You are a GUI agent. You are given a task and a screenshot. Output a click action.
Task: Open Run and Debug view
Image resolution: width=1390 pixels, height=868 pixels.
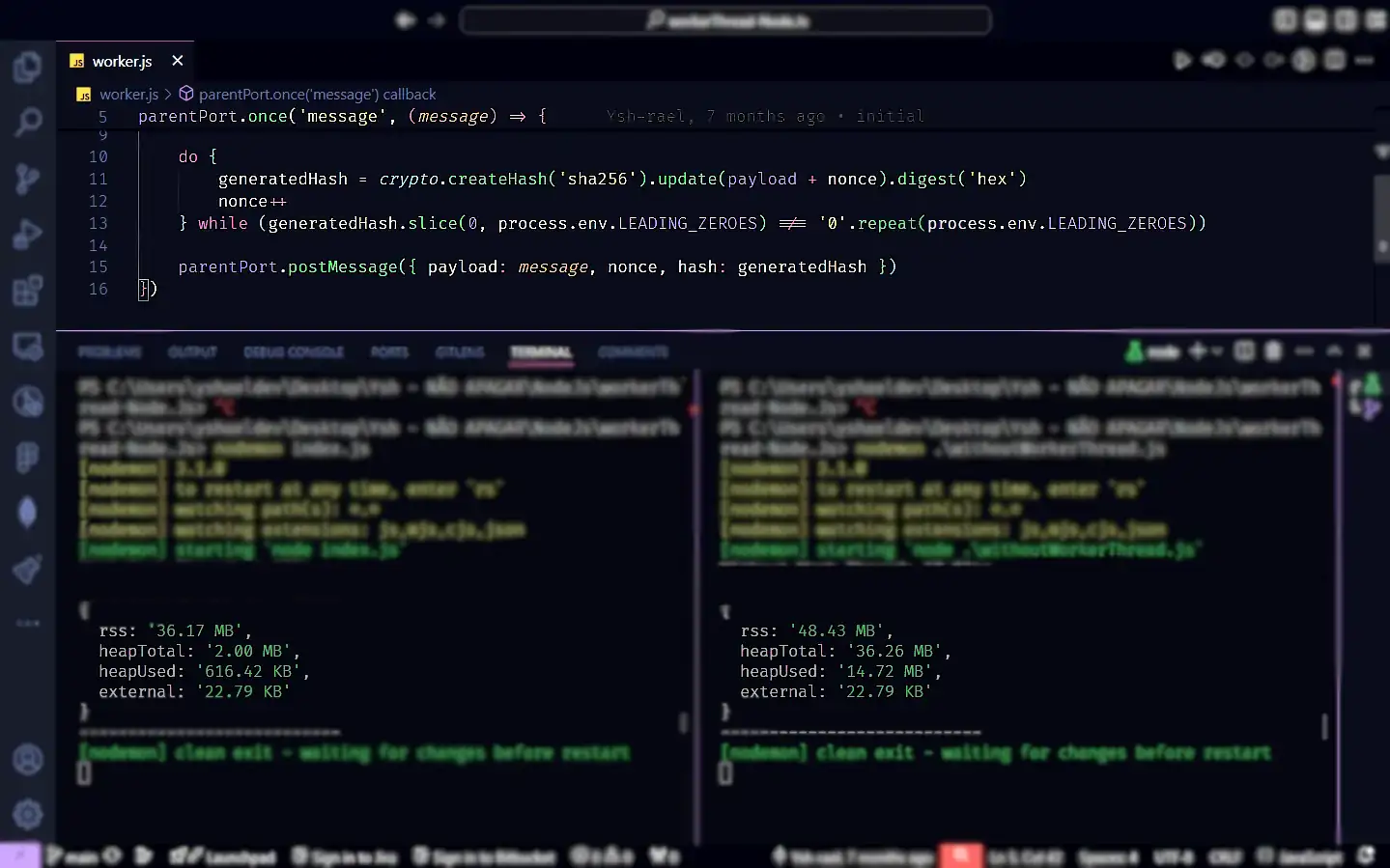pyautogui.click(x=27, y=235)
